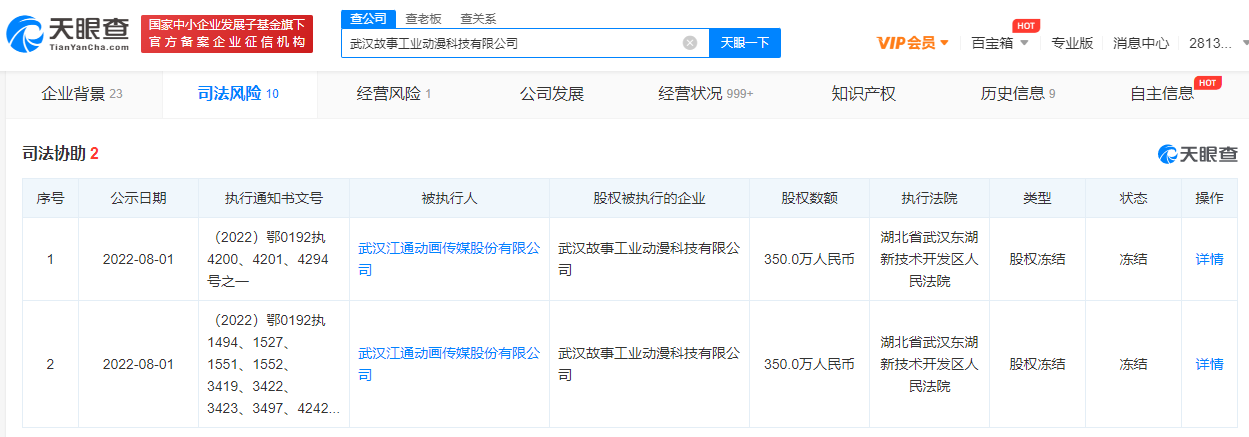Image resolution: width=1249 pixels, height=437 pixels.
Task: Click row 1 date 2022-08-01
Action: click(x=138, y=259)
